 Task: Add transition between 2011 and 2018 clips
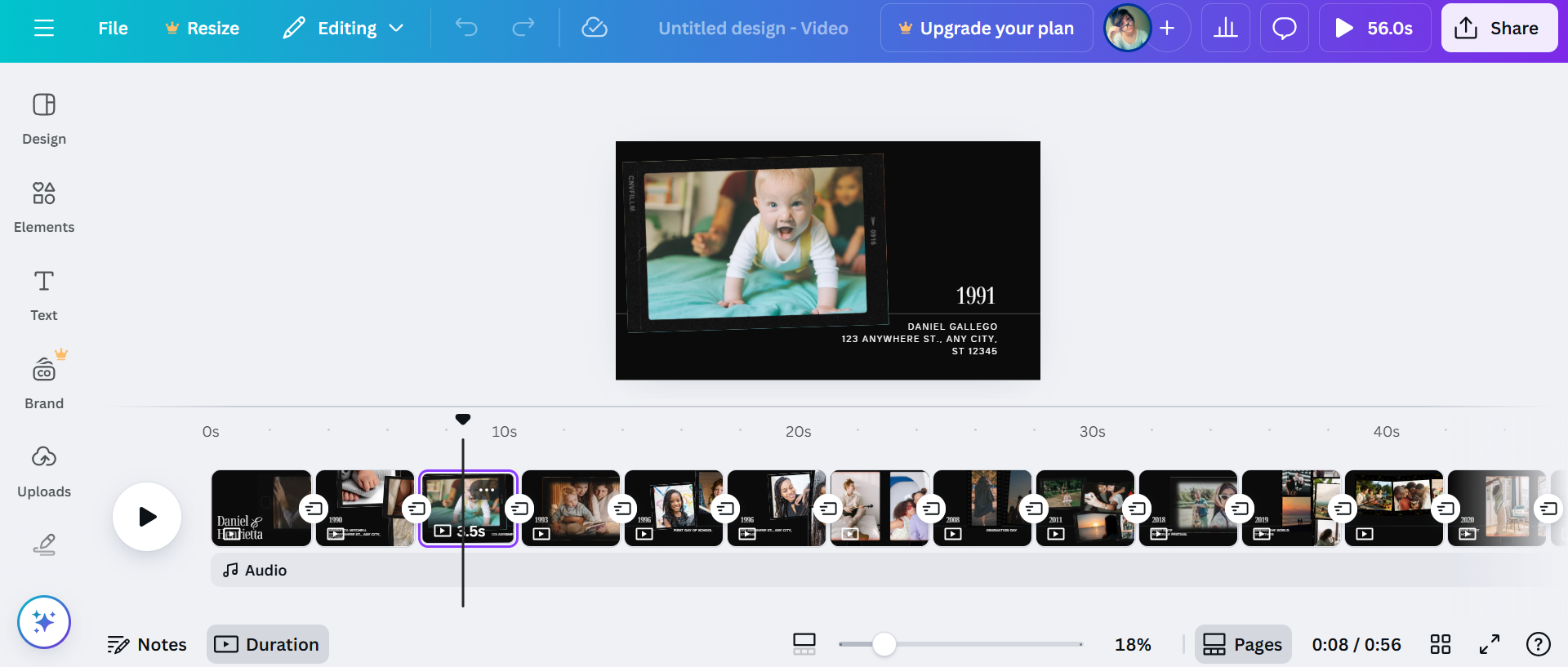[x=1137, y=509]
